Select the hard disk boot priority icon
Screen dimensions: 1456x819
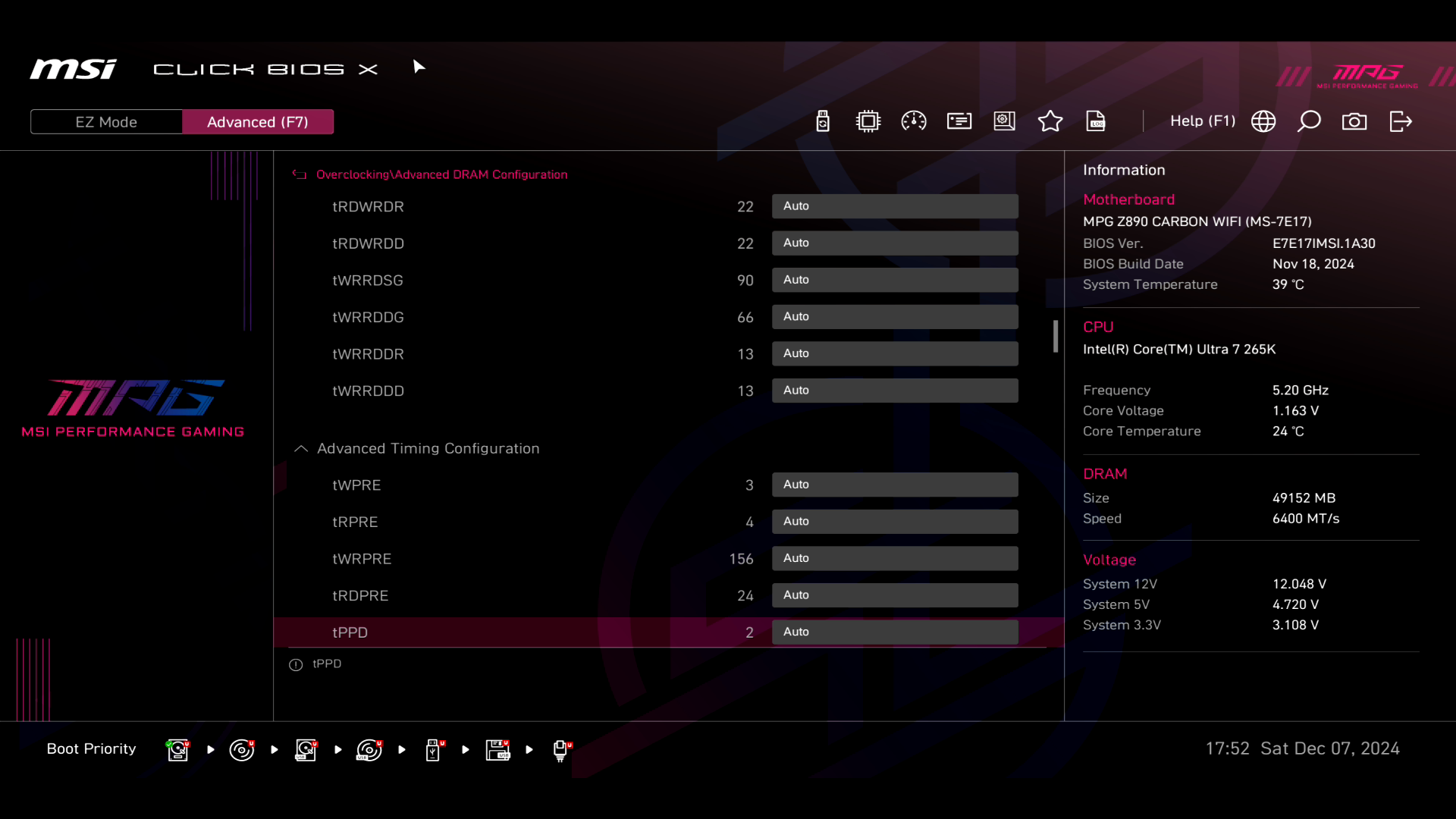177,750
